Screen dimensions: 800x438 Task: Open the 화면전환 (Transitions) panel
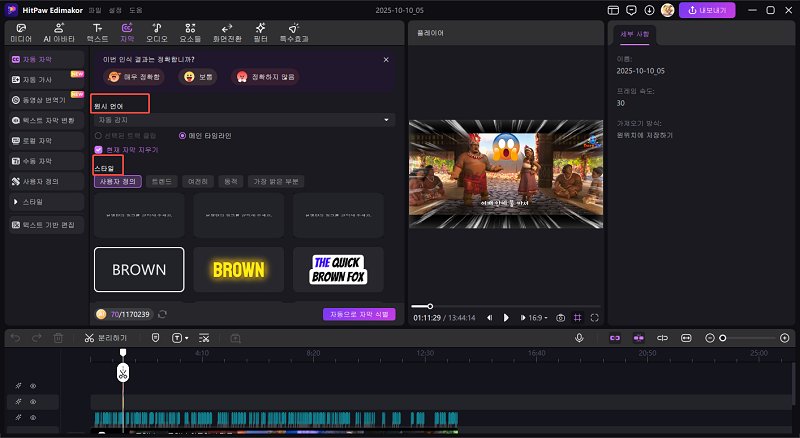(227, 33)
